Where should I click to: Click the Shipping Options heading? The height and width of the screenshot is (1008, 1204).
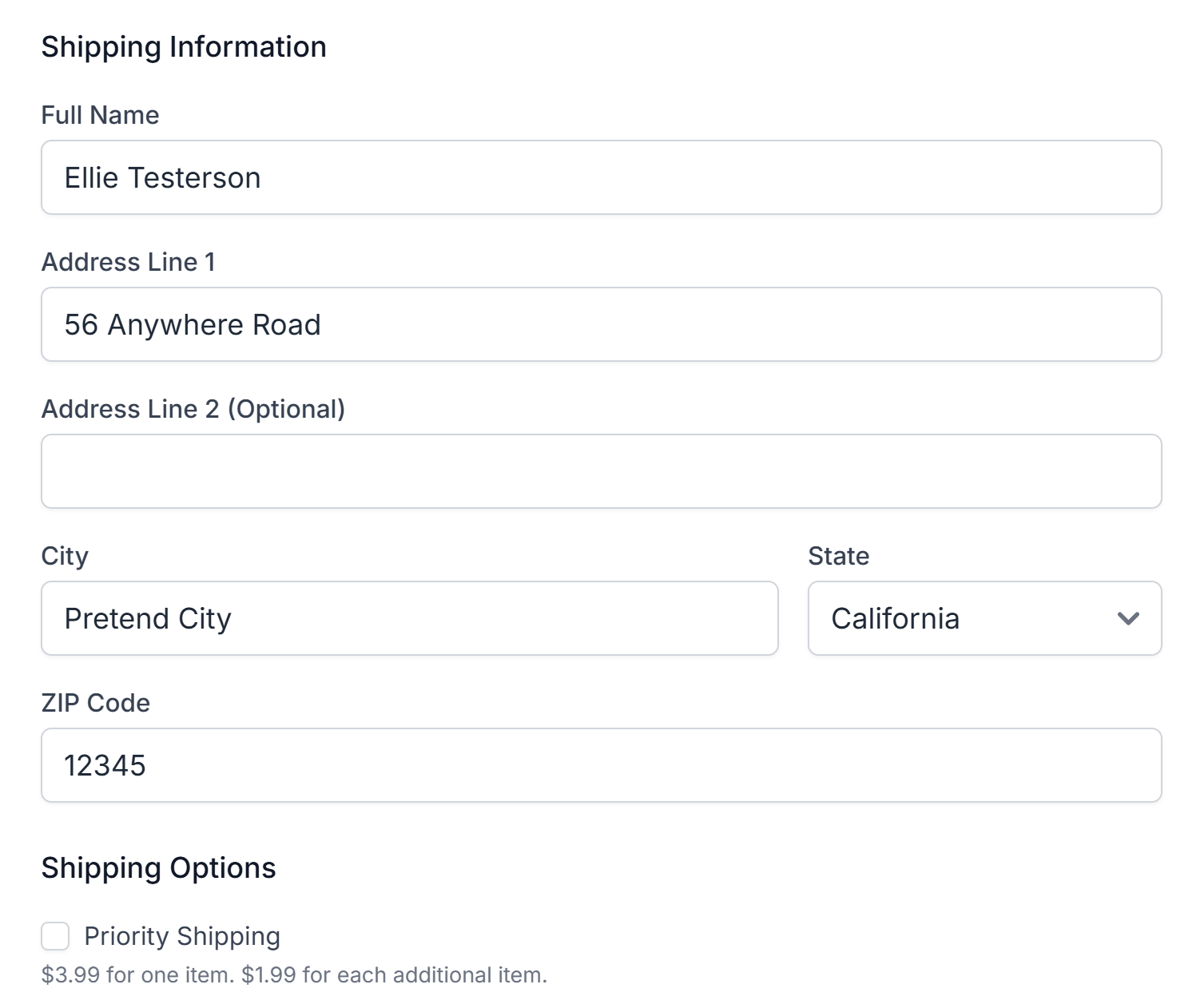coord(158,868)
